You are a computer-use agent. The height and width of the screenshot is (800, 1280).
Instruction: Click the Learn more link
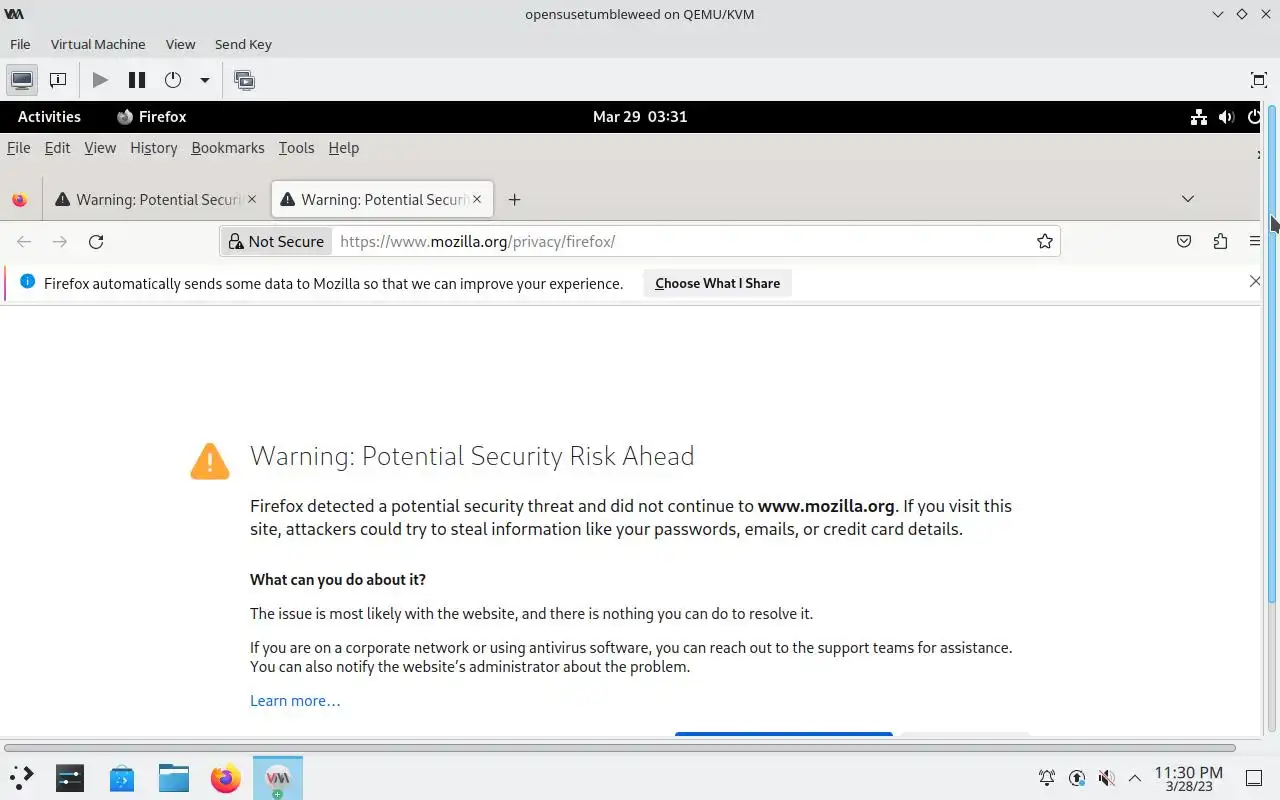pyautogui.click(x=295, y=700)
